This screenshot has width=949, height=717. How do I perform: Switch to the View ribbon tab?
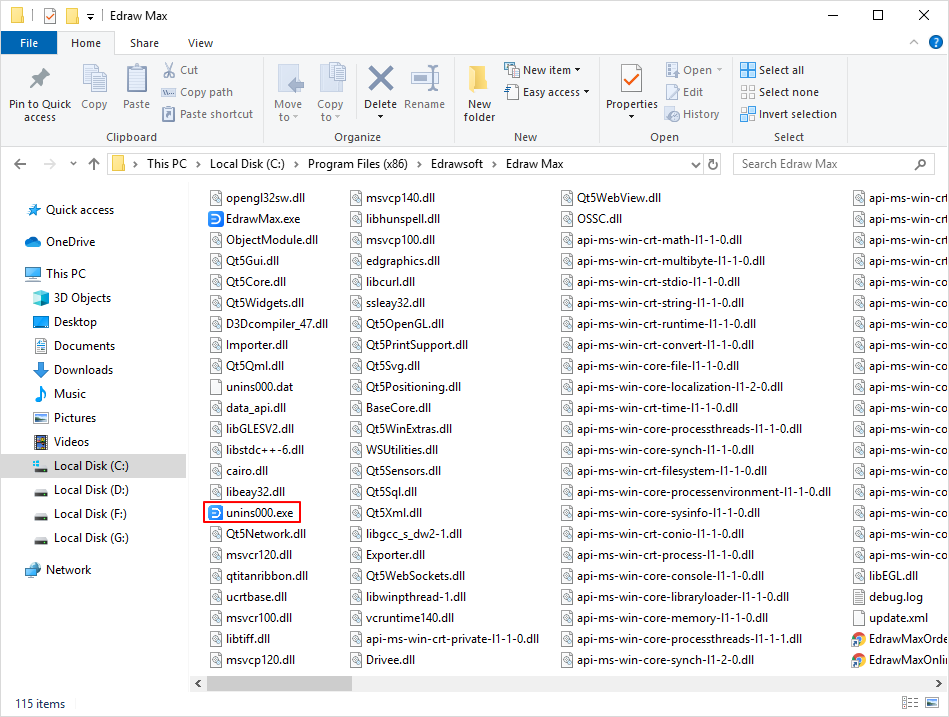(x=200, y=43)
